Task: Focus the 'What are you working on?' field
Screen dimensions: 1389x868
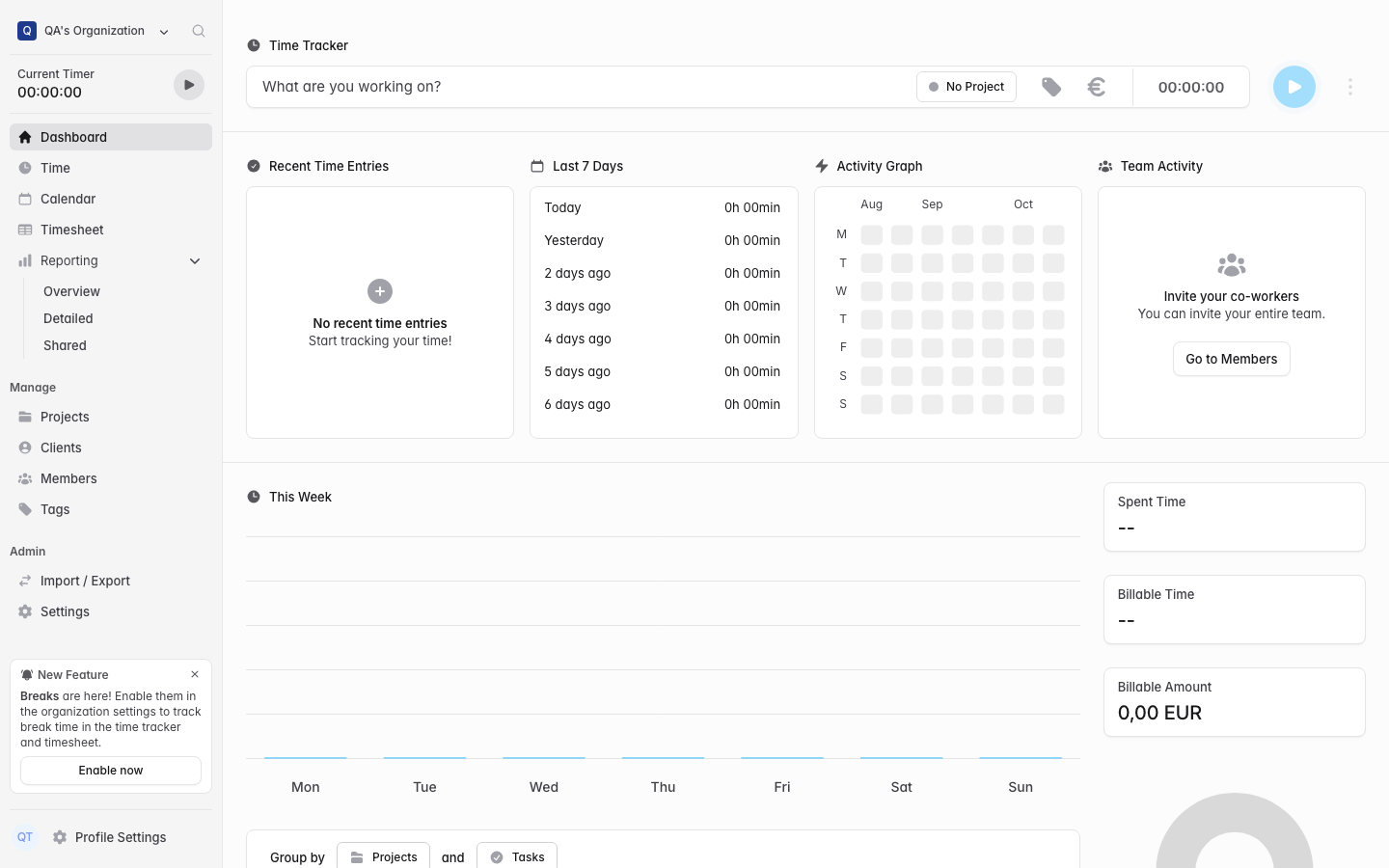Action: 582,87
